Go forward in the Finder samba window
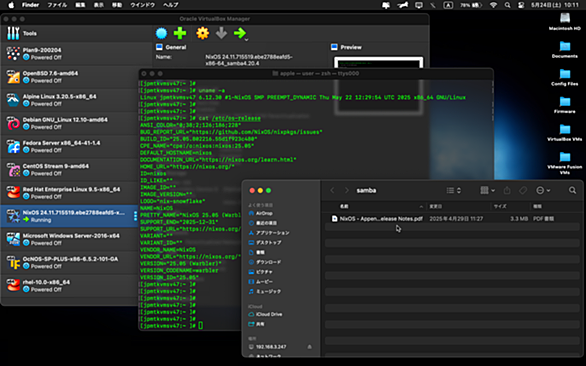Image resolution: width=586 pixels, height=366 pixels. (x=346, y=191)
